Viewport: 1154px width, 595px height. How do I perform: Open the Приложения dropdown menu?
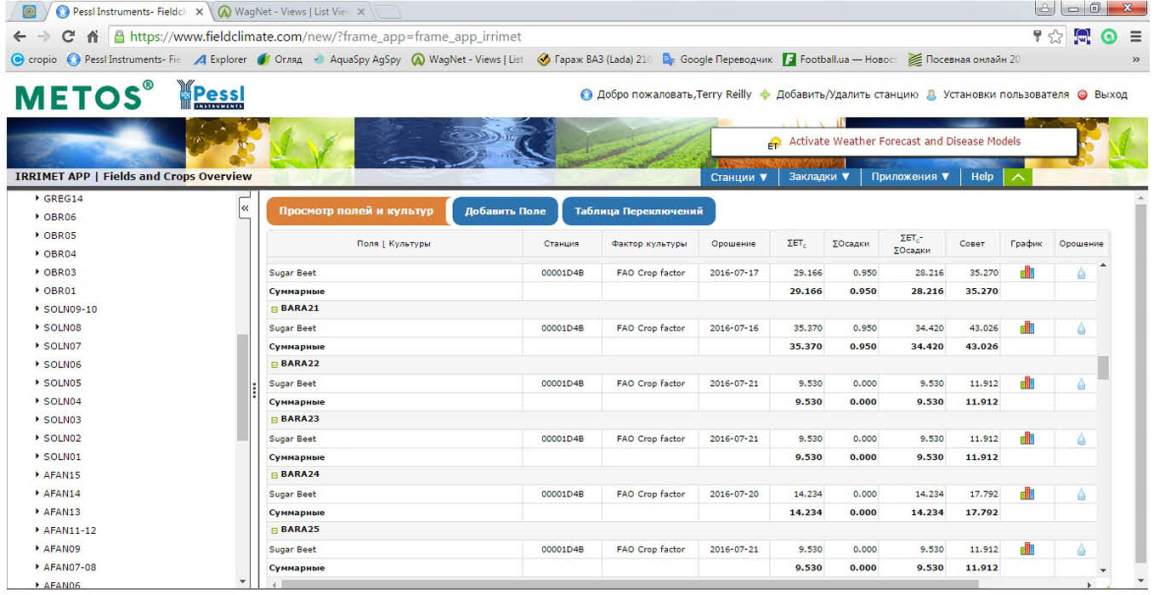[x=910, y=177]
